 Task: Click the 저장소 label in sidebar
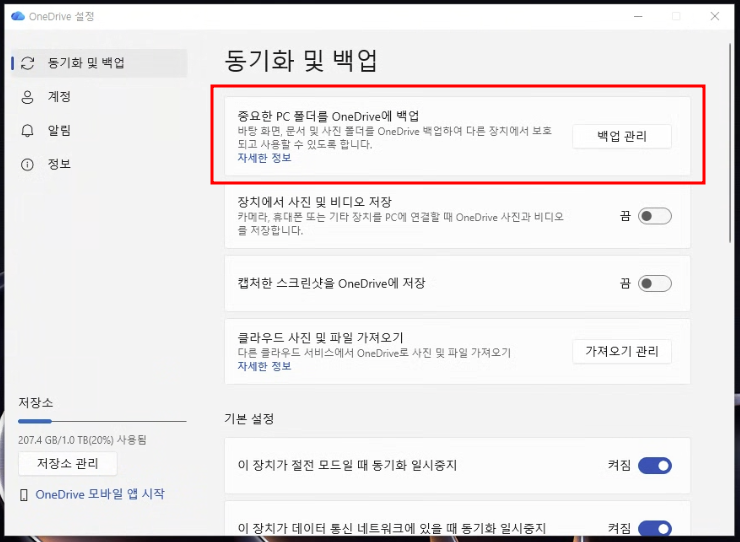[x=35, y=403]
